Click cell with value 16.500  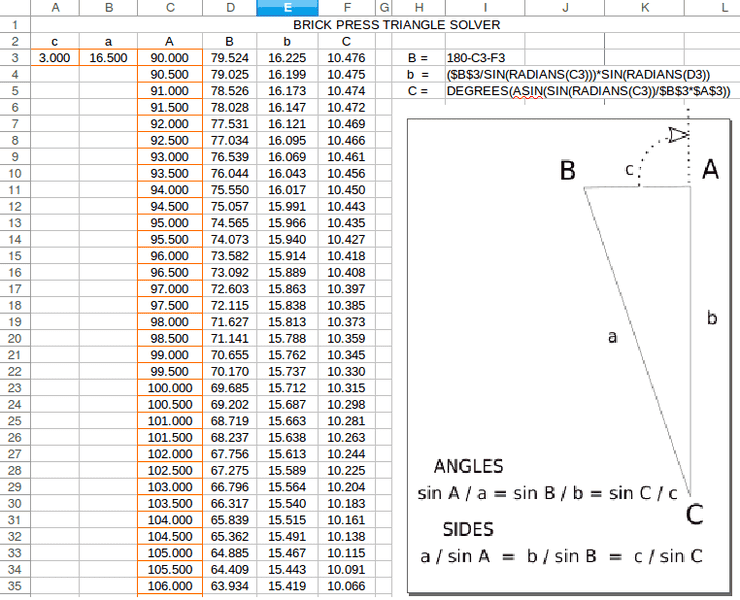pos(109,58)
